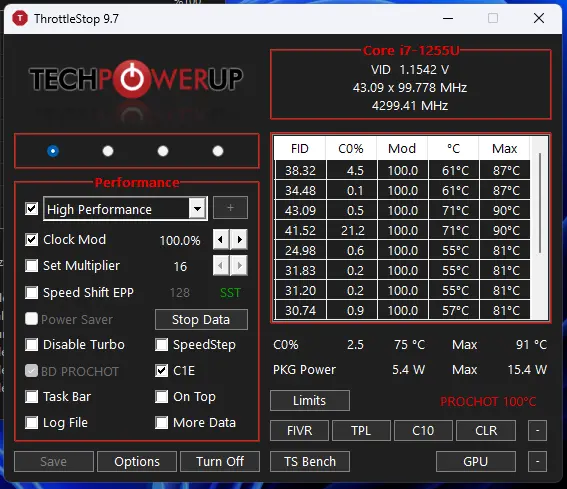Select the first profile radio button
Image resolution: width=567 pixels, height=489 pixels.
tap(53, 151)
